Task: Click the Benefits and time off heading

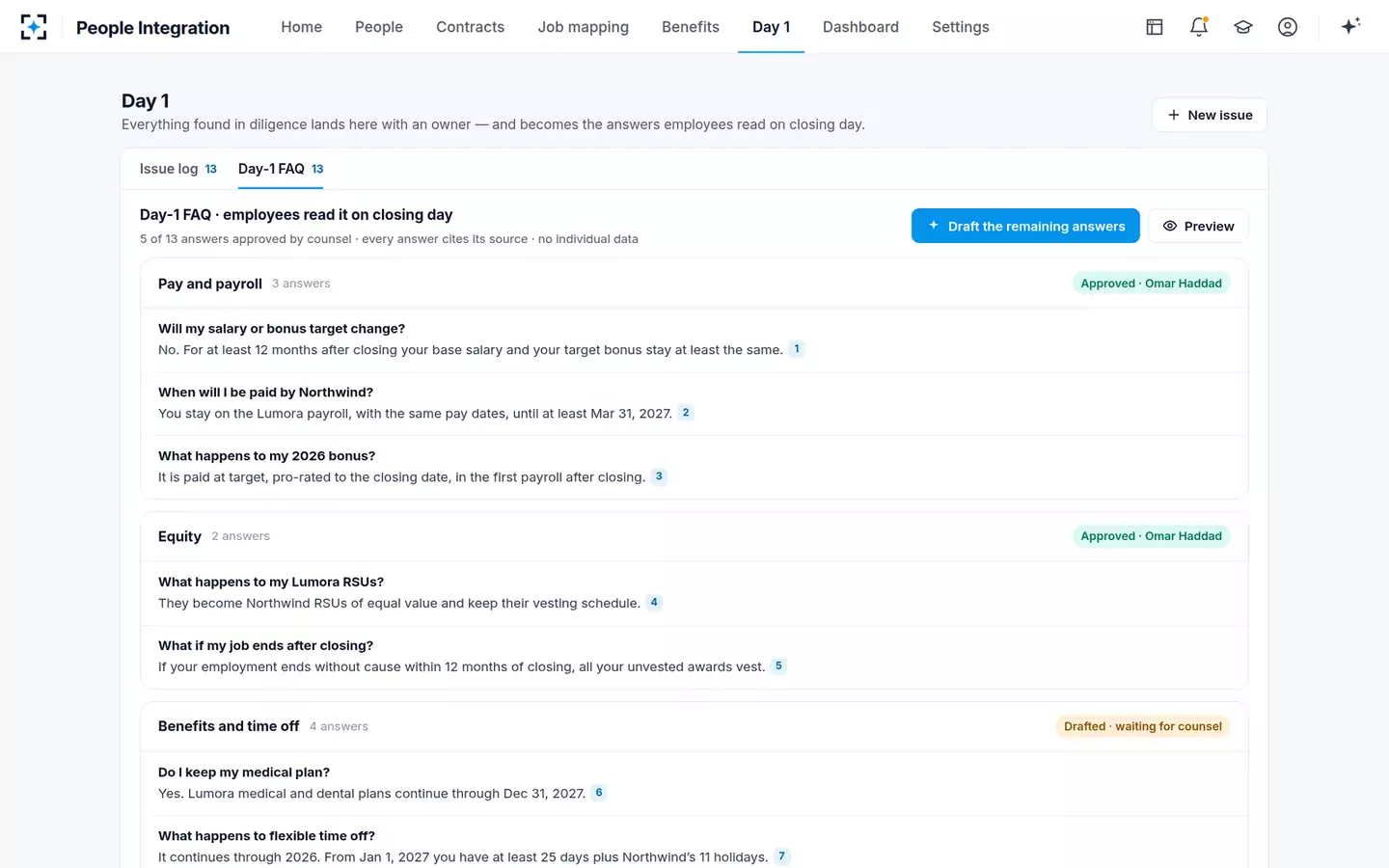Action: [x=229, y=726]
